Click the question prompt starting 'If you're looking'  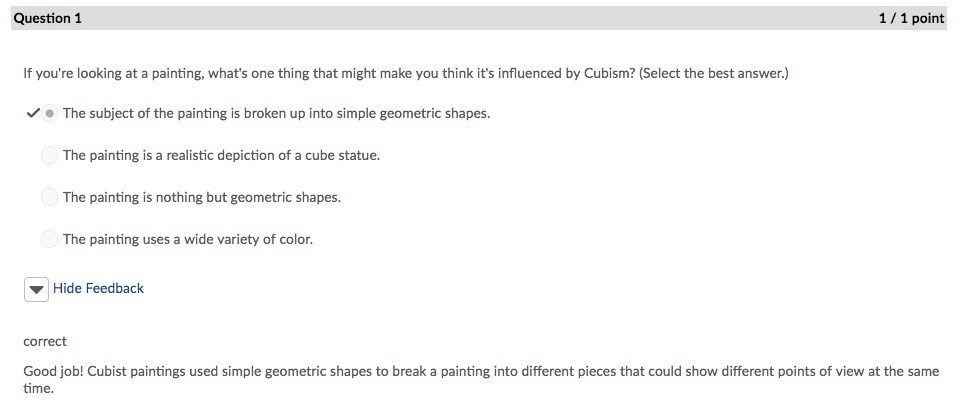[x=300, y=74]
